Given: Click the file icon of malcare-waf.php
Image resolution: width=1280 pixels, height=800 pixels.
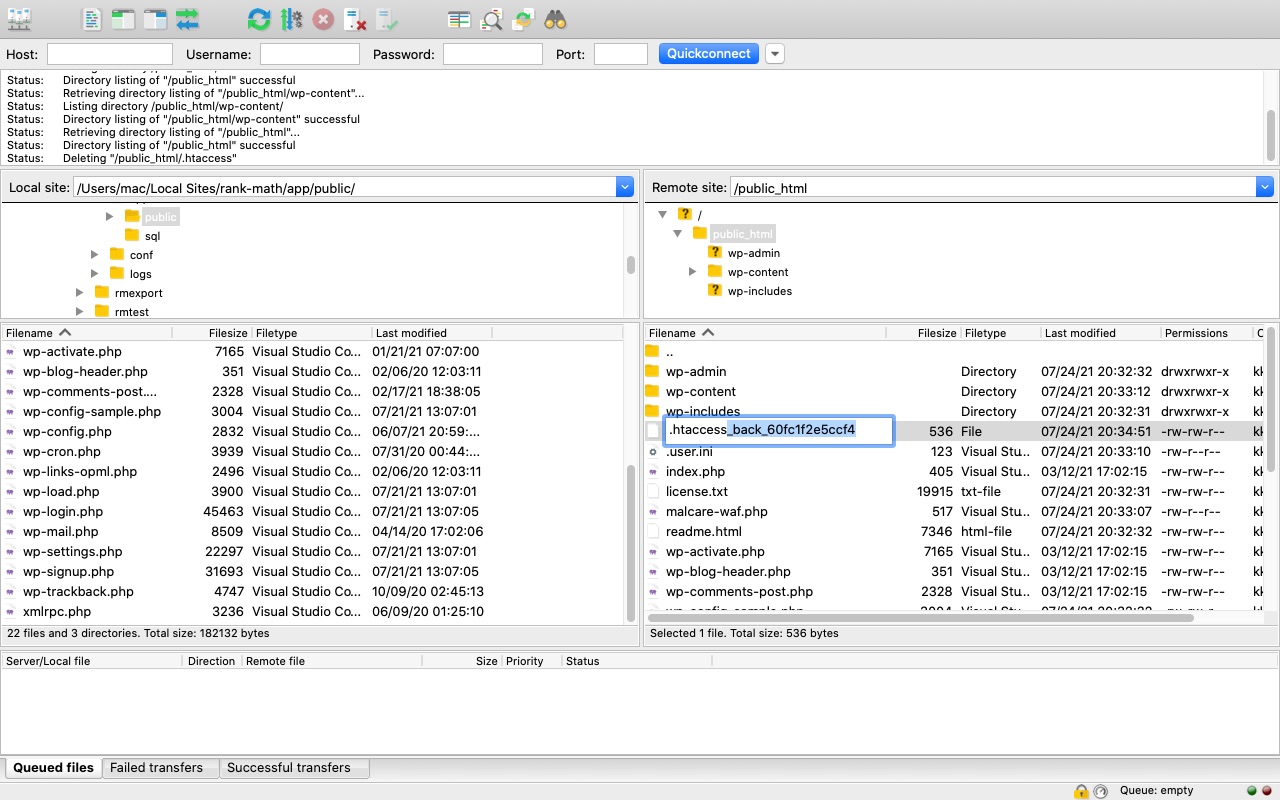Looking at the screenshot, I should click(x=652, y=511).
